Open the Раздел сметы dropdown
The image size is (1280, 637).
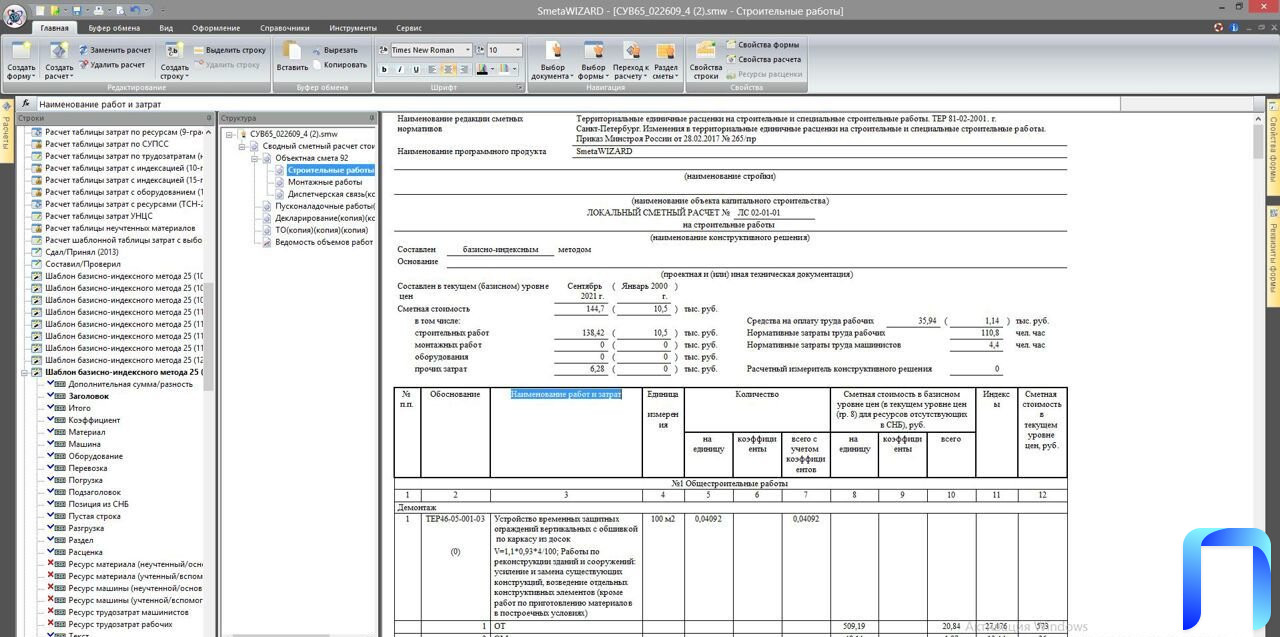coord(665,60)
